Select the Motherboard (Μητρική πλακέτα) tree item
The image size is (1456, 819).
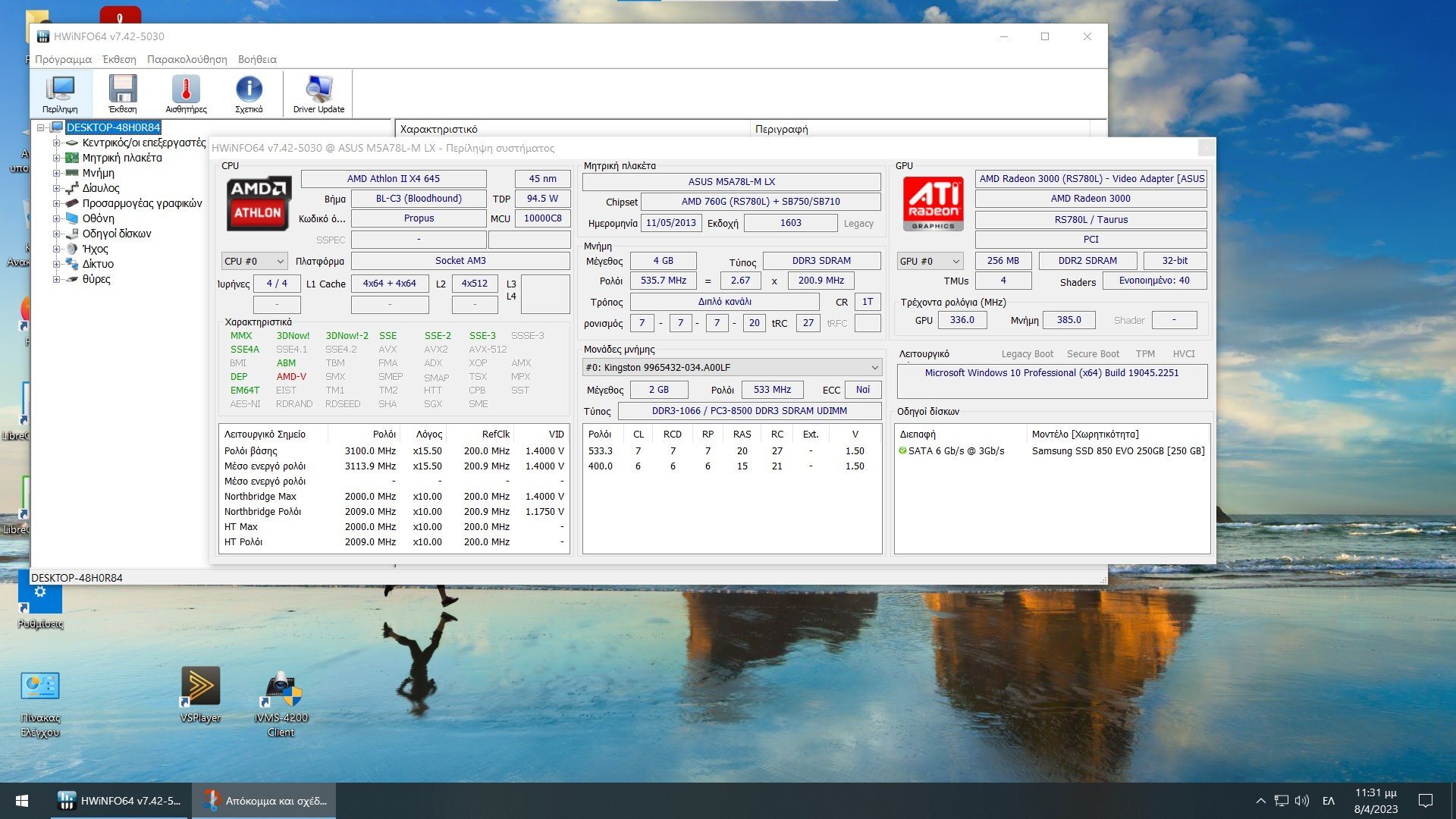(122, 158)
